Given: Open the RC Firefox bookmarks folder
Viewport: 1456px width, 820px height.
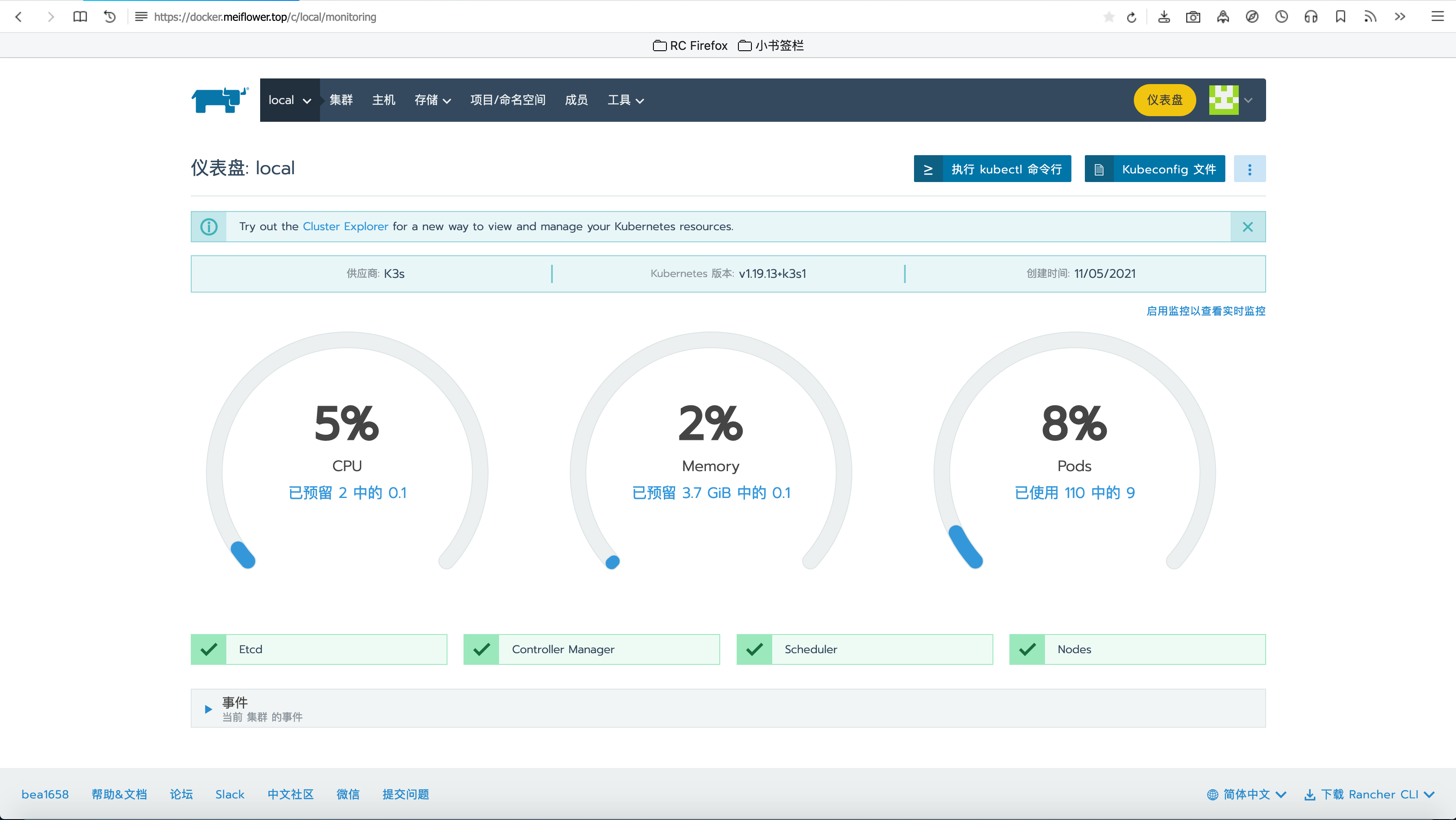Looking at the screenshot, I should click(690, 46).
